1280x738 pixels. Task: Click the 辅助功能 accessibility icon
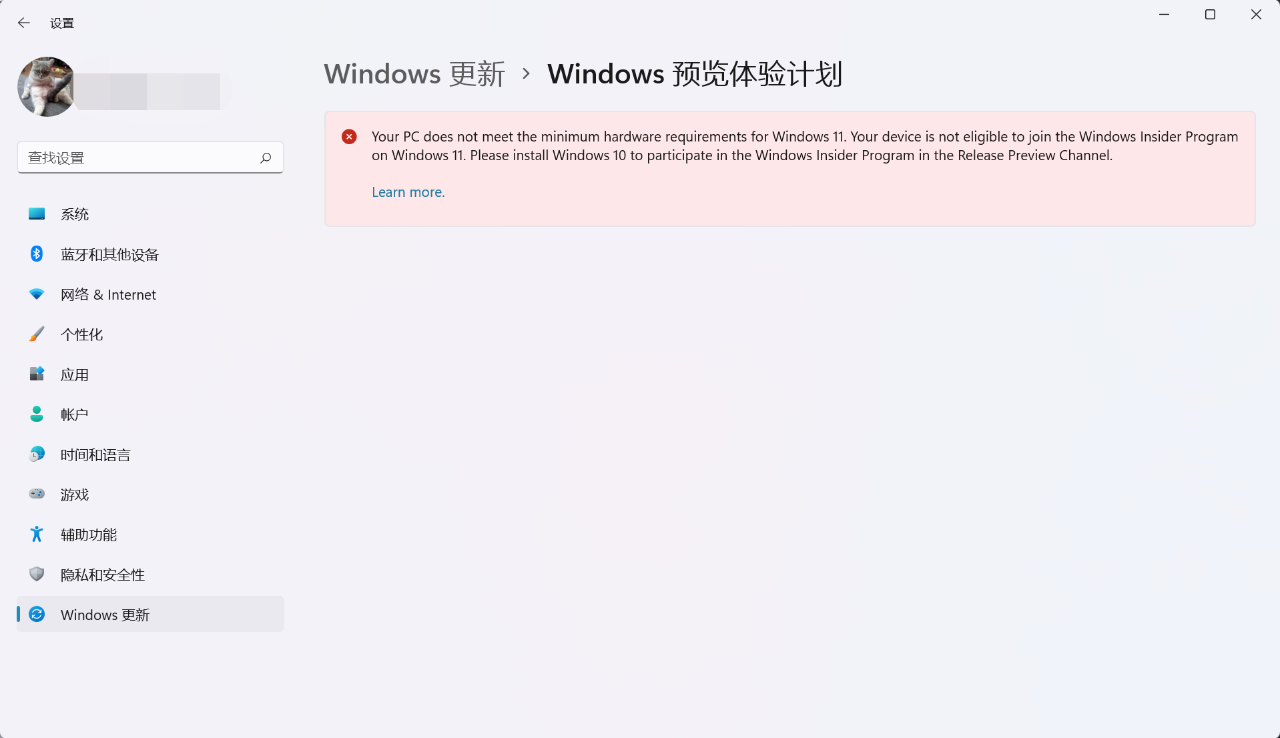pos(37,534)
